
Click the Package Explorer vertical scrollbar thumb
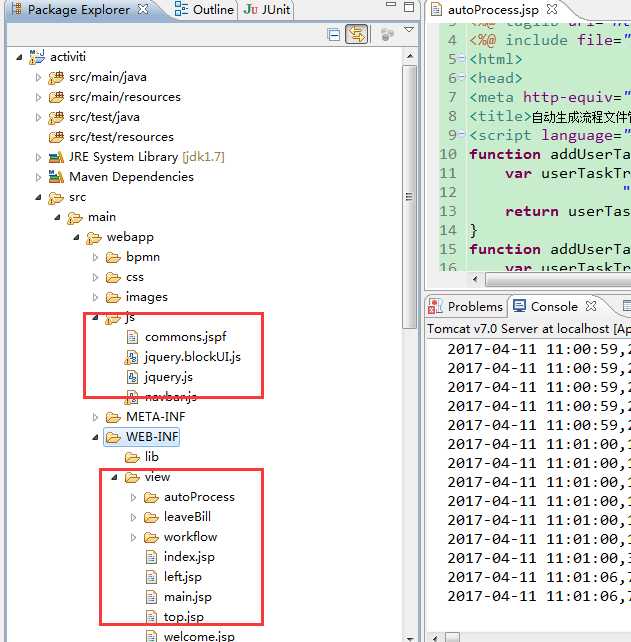tap(409, 197)
